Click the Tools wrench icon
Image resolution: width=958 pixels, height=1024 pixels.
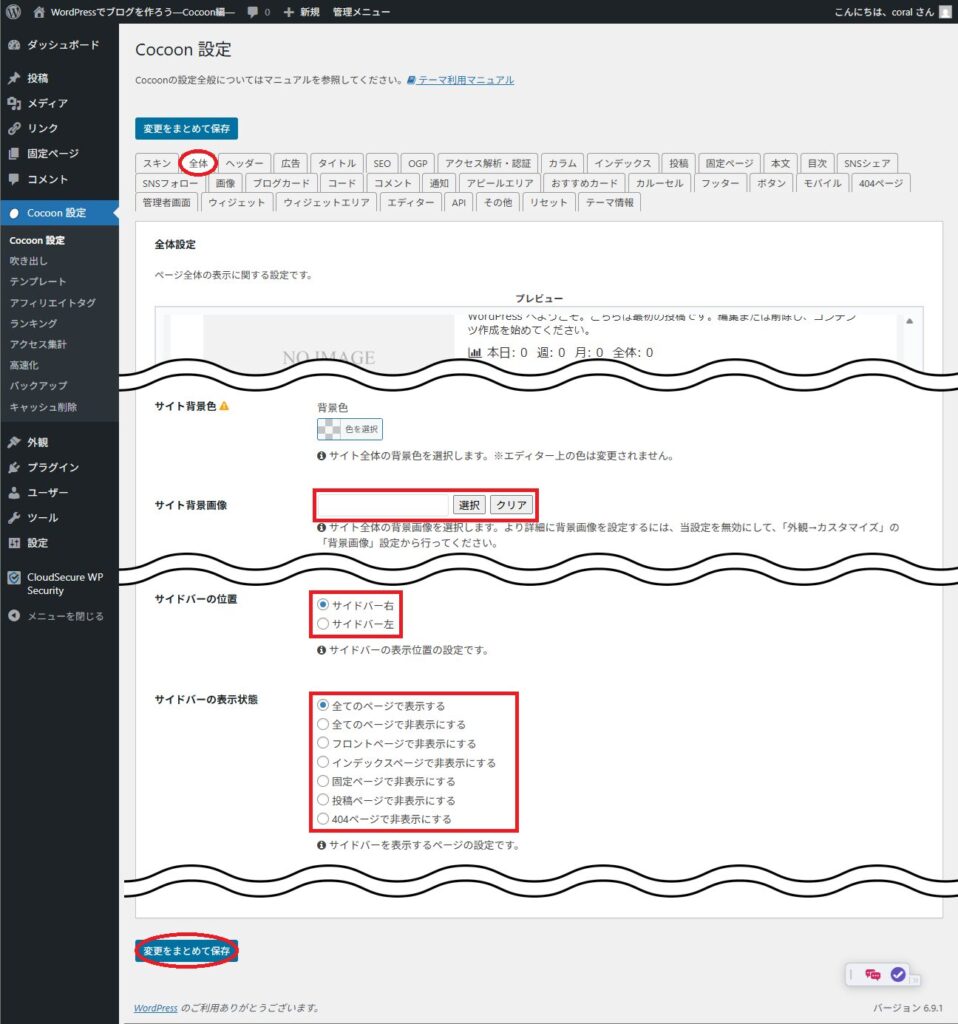[14, 518]
